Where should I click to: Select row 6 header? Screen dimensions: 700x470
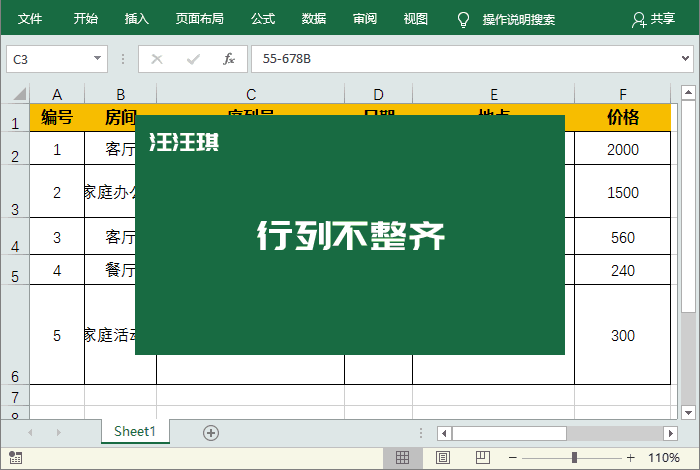15,334
